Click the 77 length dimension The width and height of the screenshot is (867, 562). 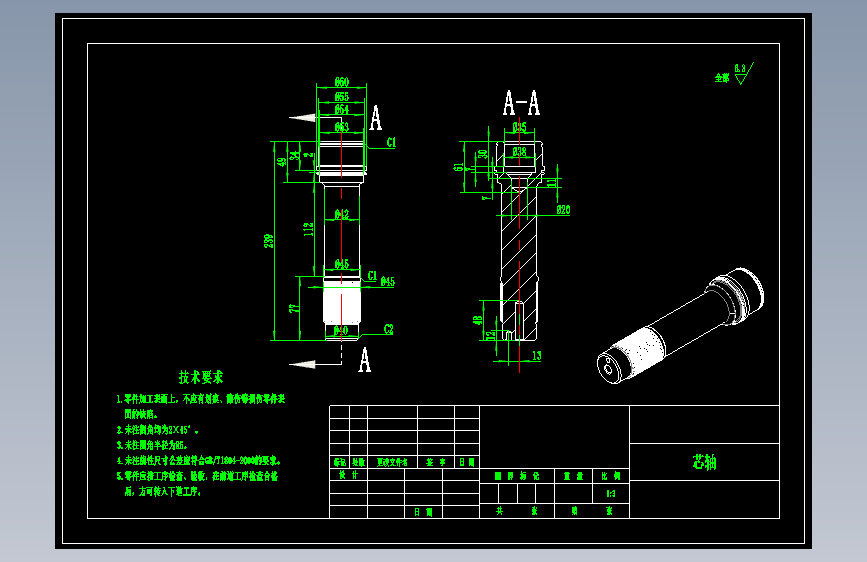(295, 308)
